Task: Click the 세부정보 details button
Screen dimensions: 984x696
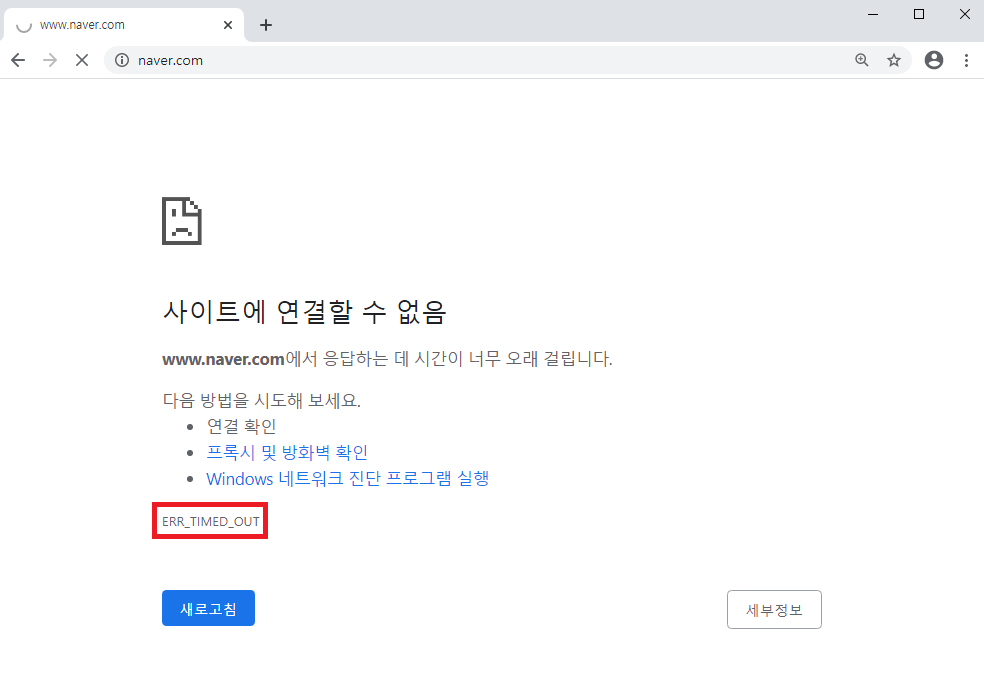Action: 774,609
